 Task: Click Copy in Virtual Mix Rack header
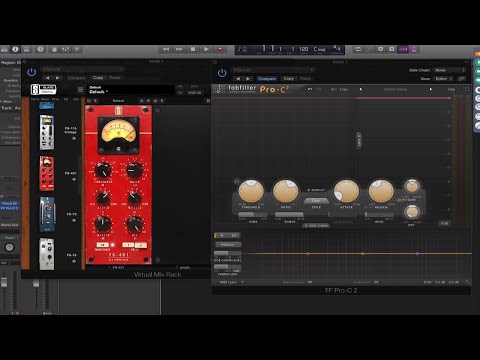tap(98, 78)
